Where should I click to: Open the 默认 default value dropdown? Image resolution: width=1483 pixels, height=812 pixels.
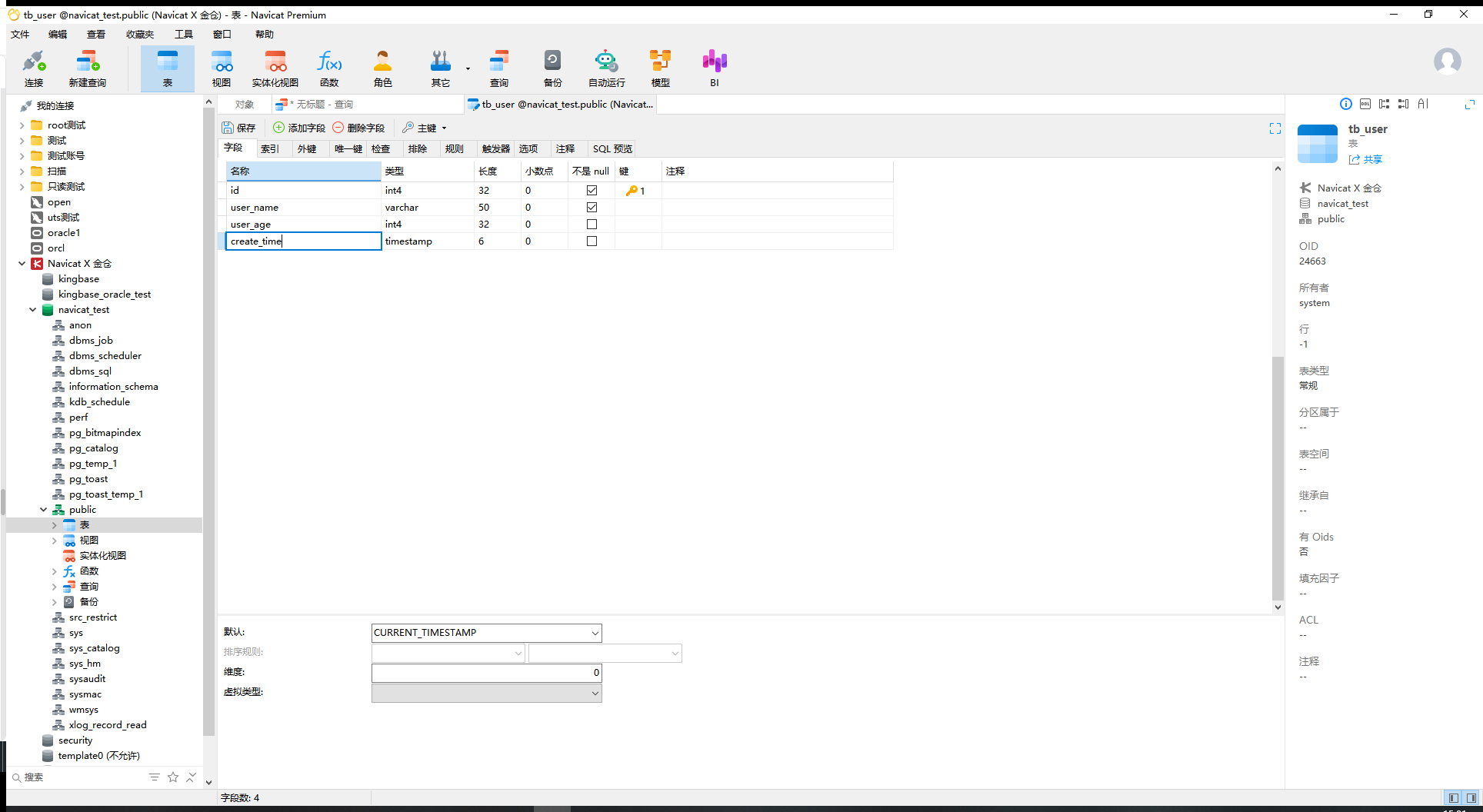[595, 633]
